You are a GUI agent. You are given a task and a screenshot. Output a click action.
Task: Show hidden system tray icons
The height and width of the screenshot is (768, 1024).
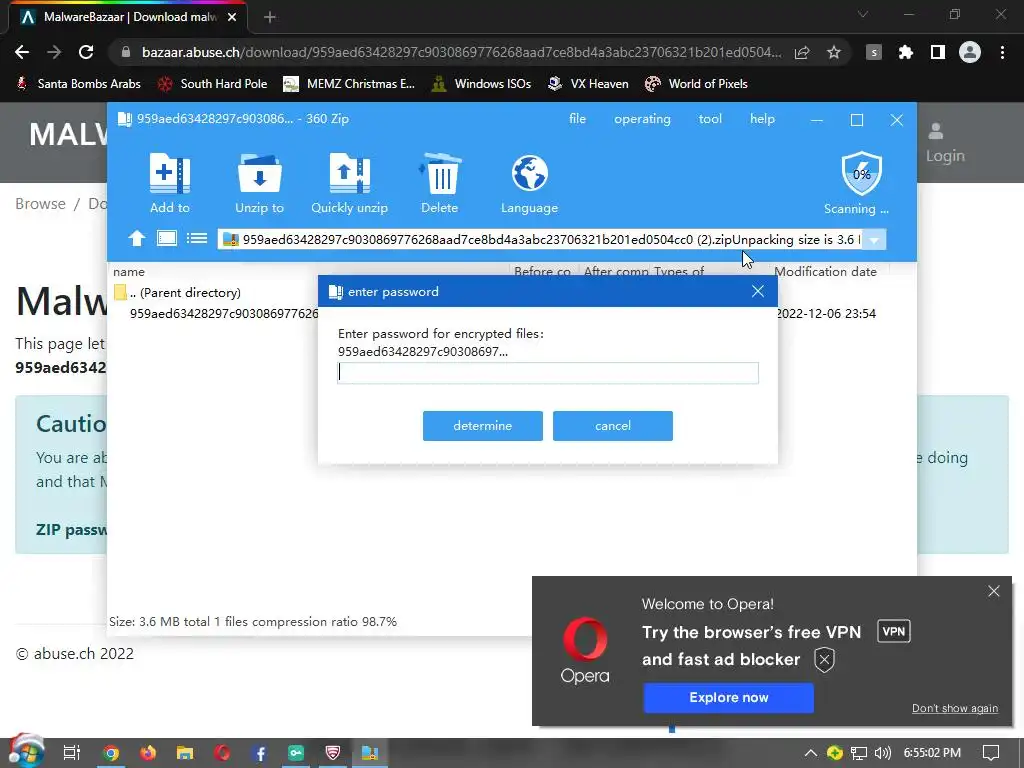(x=810, y=753)
